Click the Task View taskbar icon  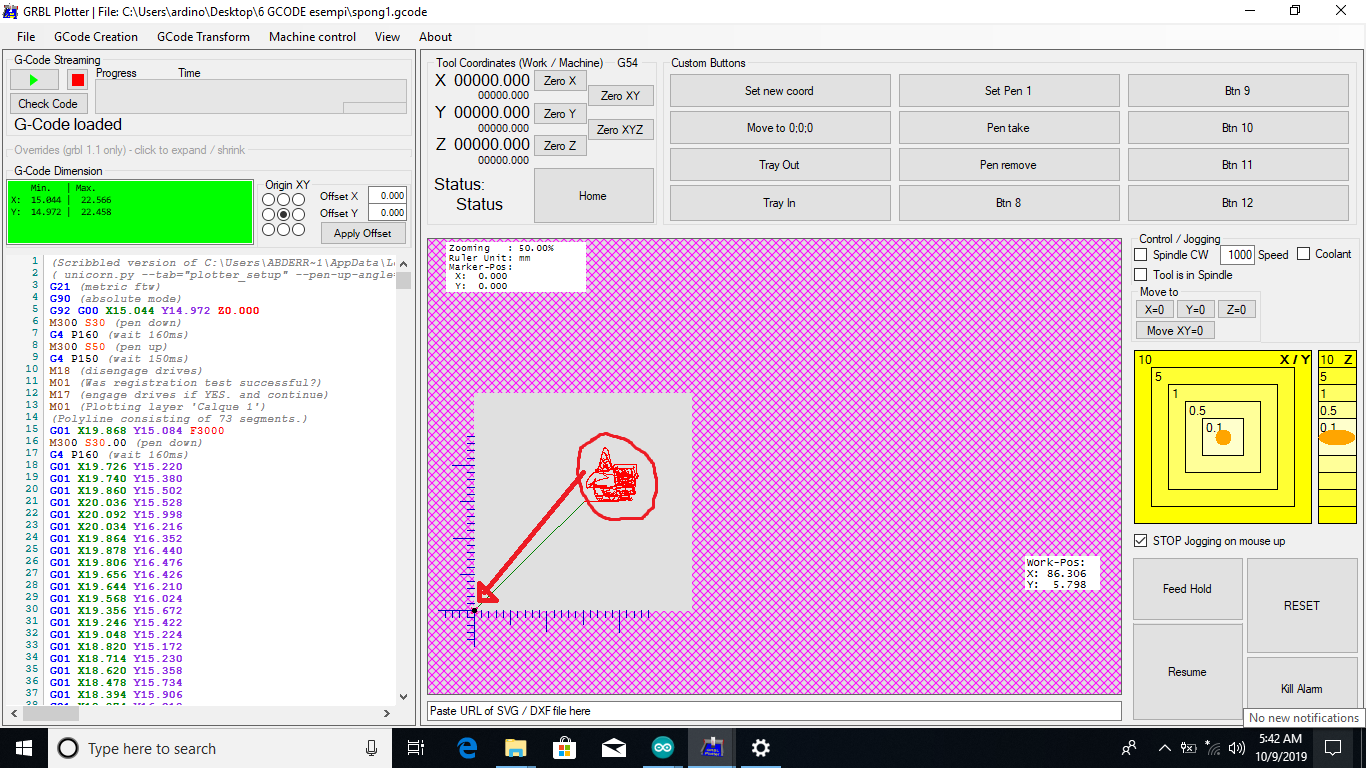click(x=417, y=748)
